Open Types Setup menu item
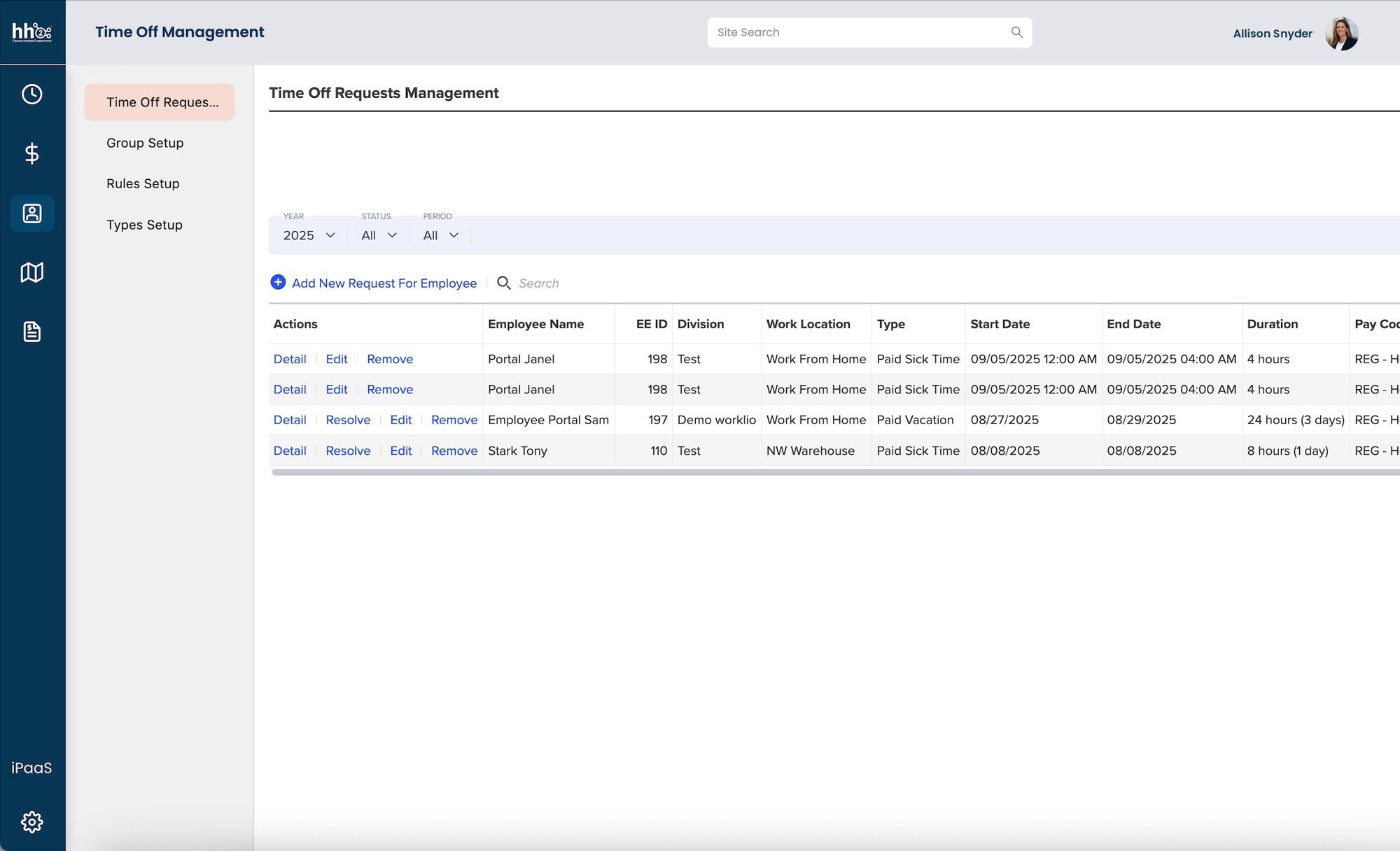Viewport: 1400px width, 851px height. pos(144,225)
